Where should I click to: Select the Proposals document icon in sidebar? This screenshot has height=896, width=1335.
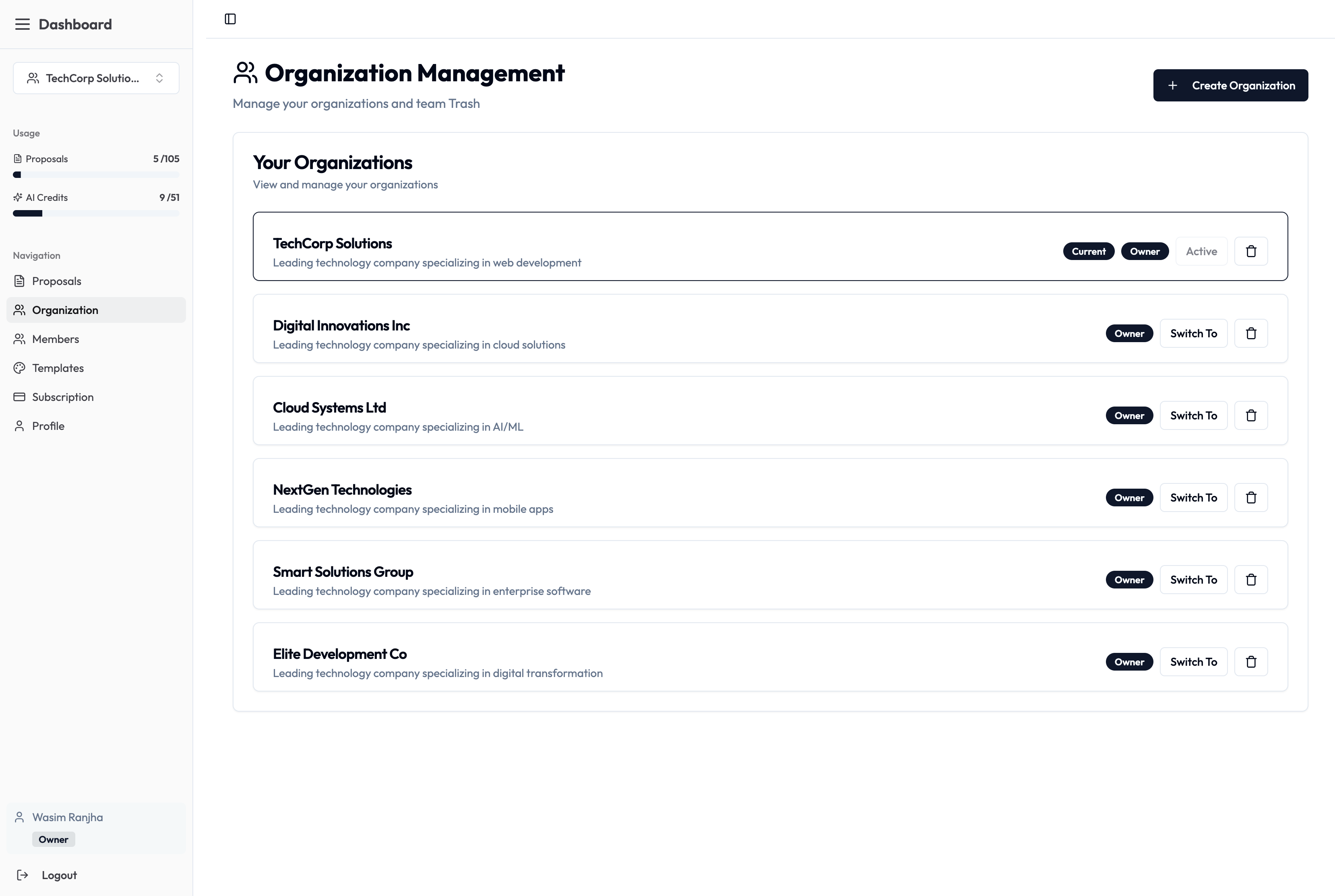tap(19, 281)
